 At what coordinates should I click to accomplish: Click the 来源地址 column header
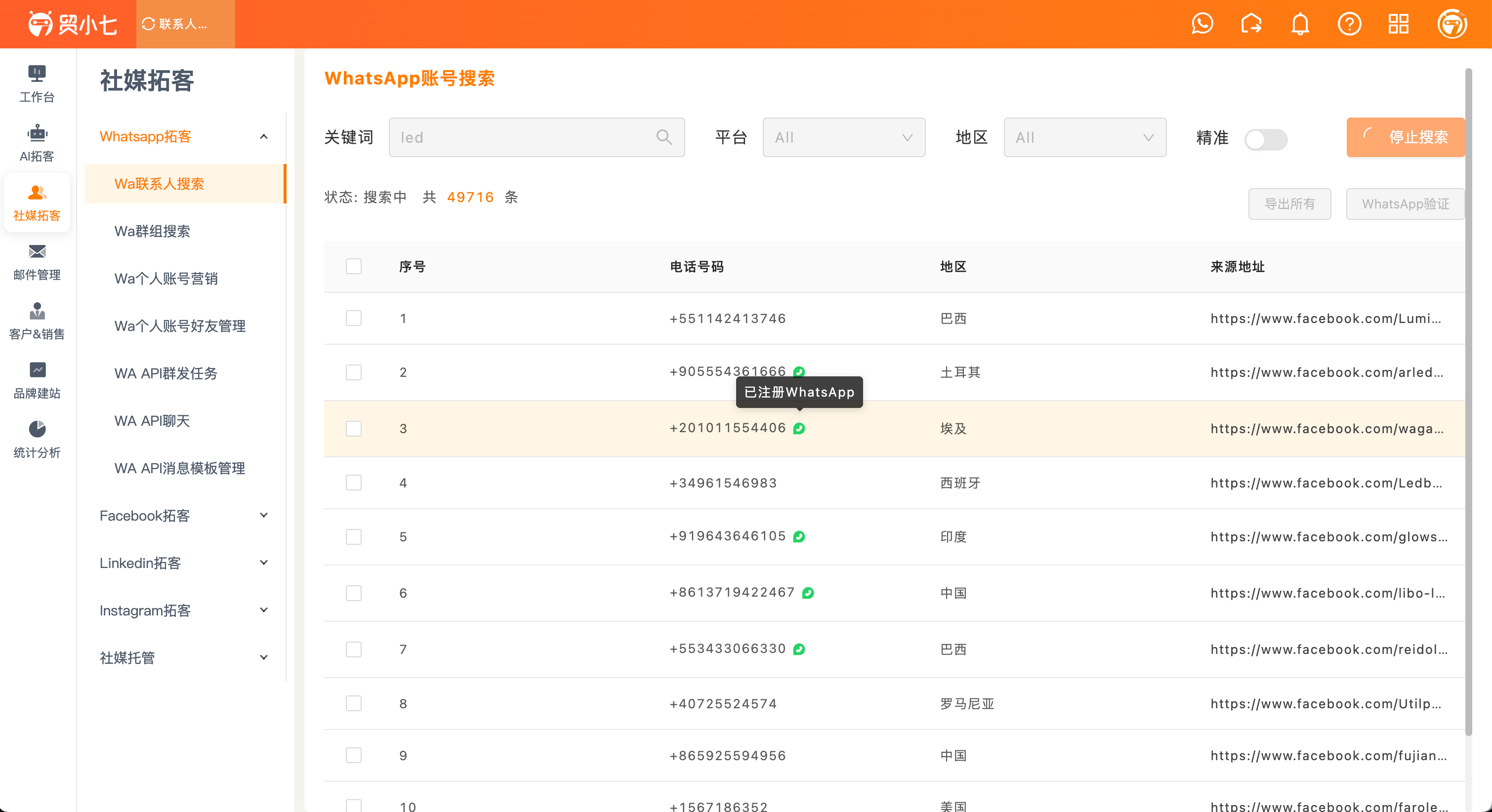click(x=1237, y=266)
